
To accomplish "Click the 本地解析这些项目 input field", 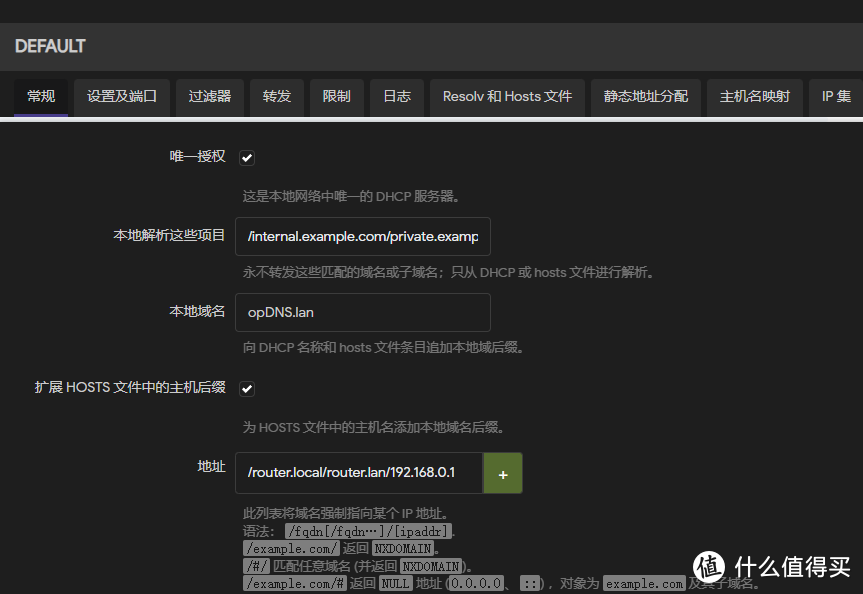I will (362, 236).
